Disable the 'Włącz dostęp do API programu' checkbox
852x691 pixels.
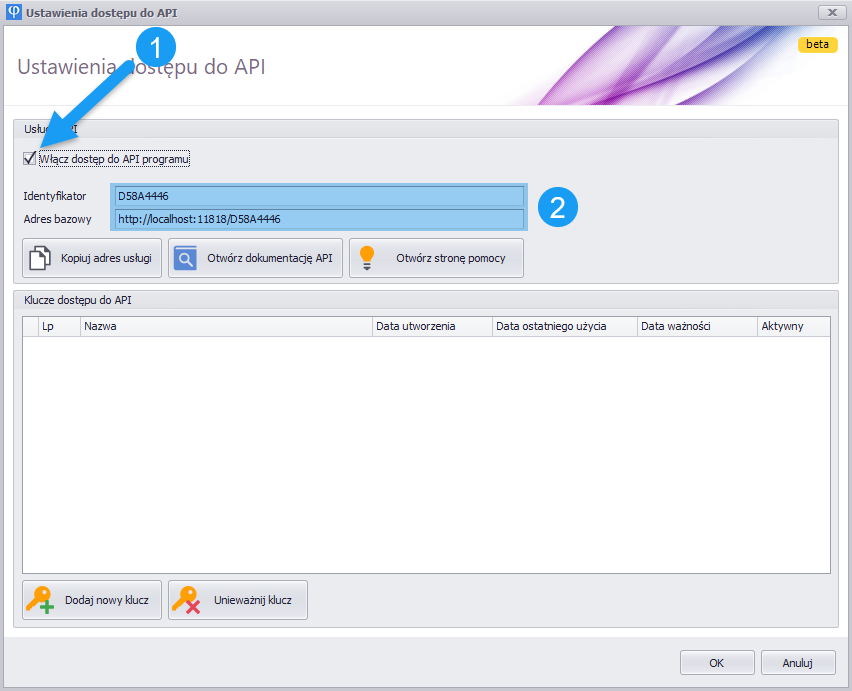[29, 158]
